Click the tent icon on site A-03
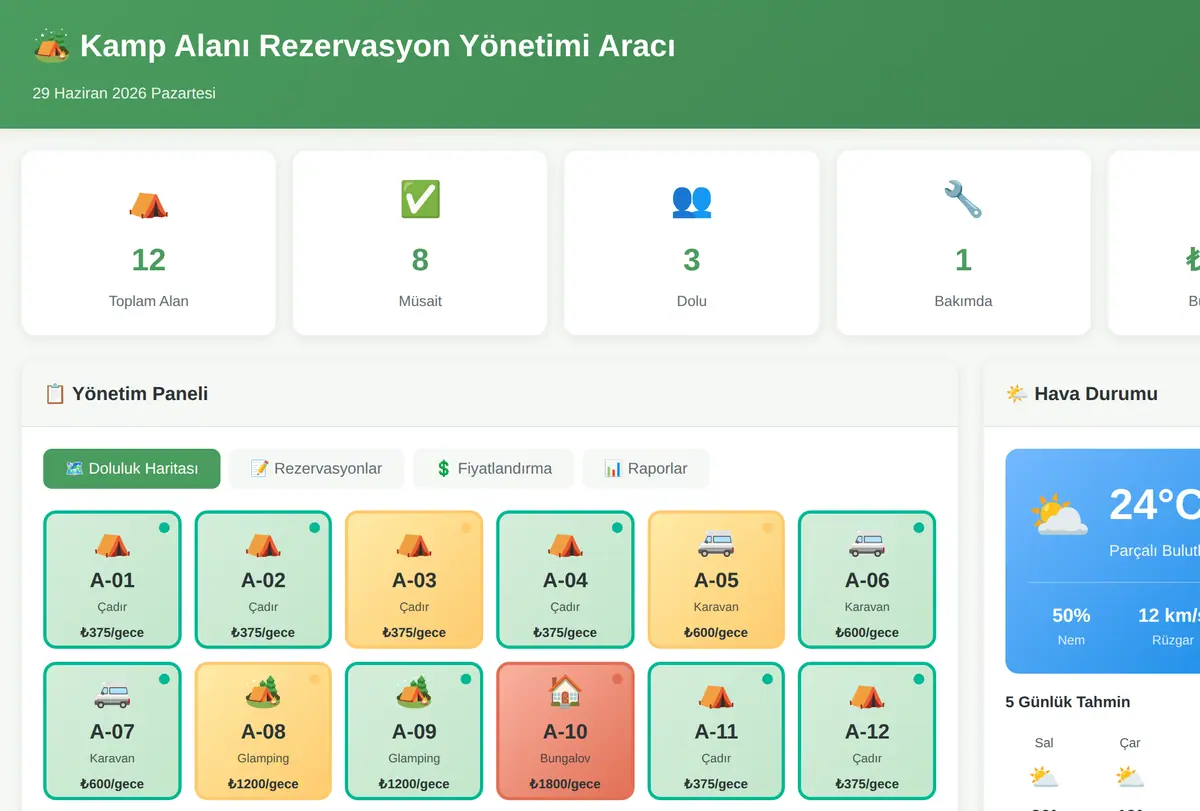Viewport: 1200px width, 811px height. tap(414, 544)
